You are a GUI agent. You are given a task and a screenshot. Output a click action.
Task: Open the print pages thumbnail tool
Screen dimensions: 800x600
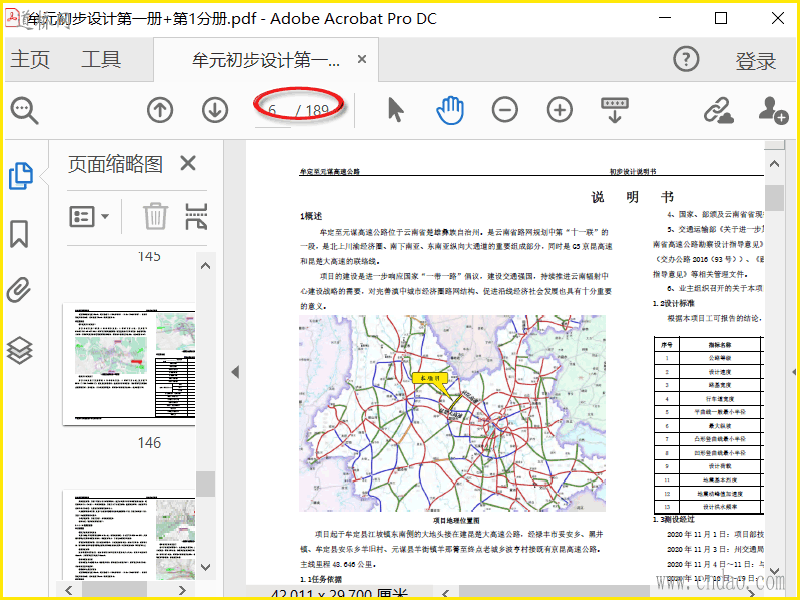(x=196, y=216)
